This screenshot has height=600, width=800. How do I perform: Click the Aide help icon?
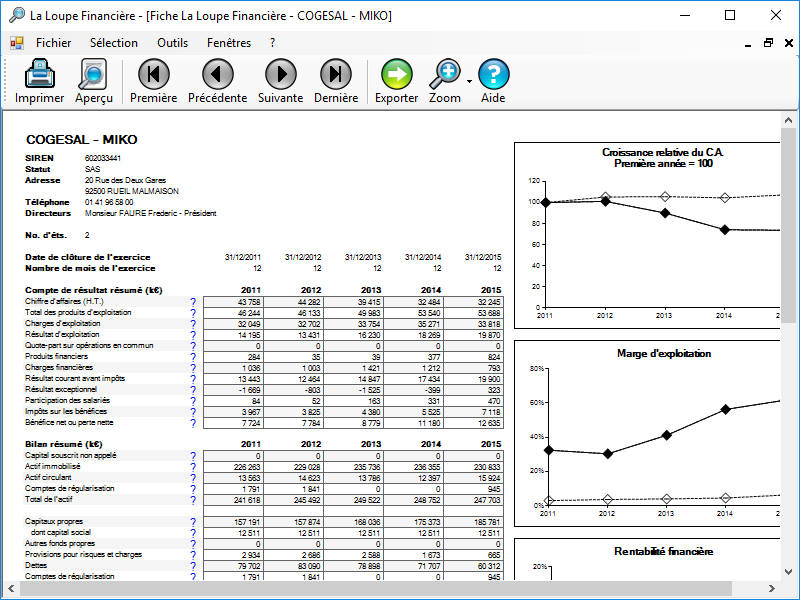[493, 74]
